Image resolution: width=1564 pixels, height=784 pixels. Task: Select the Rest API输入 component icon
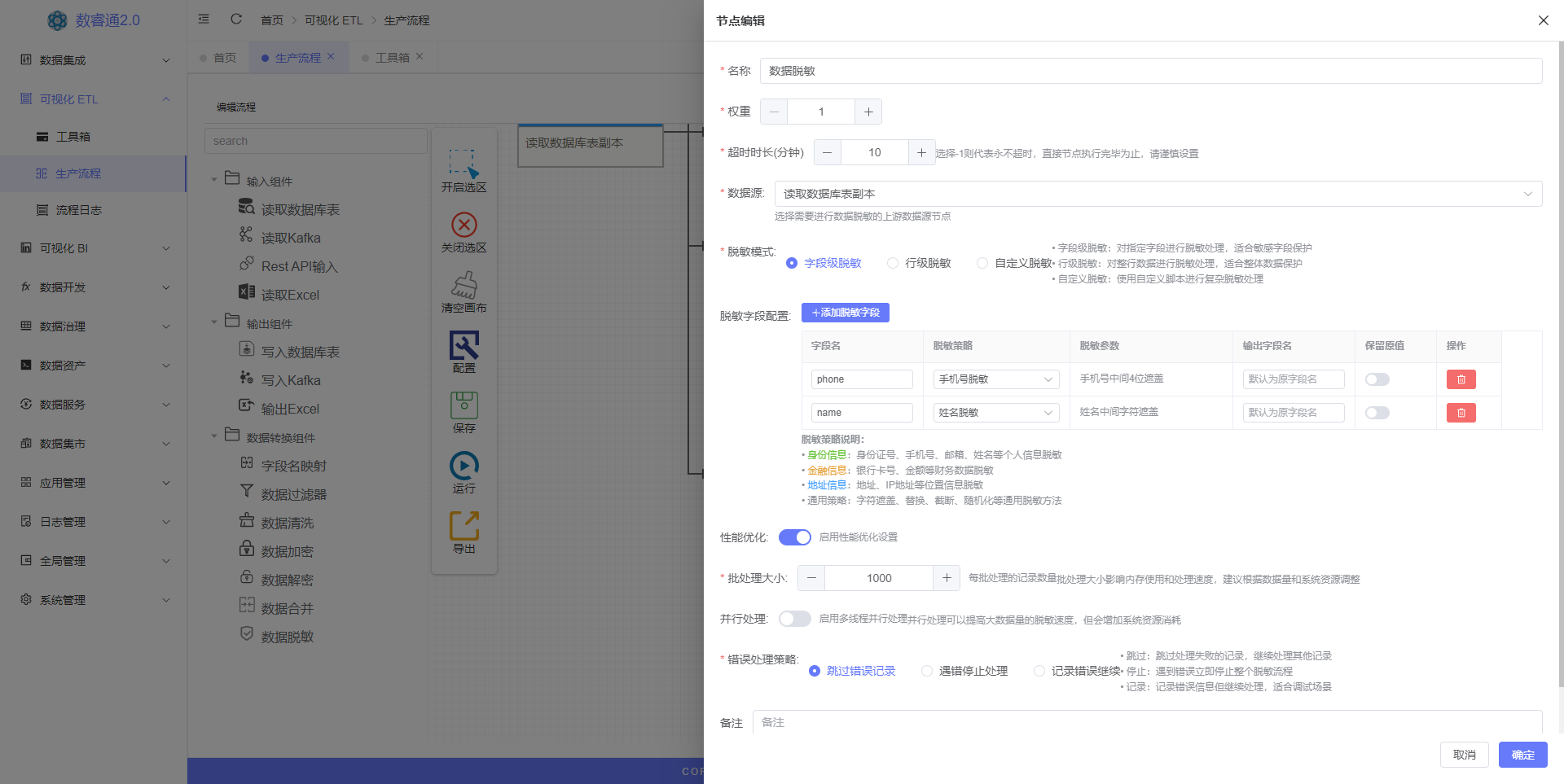[x=246, y=264]
